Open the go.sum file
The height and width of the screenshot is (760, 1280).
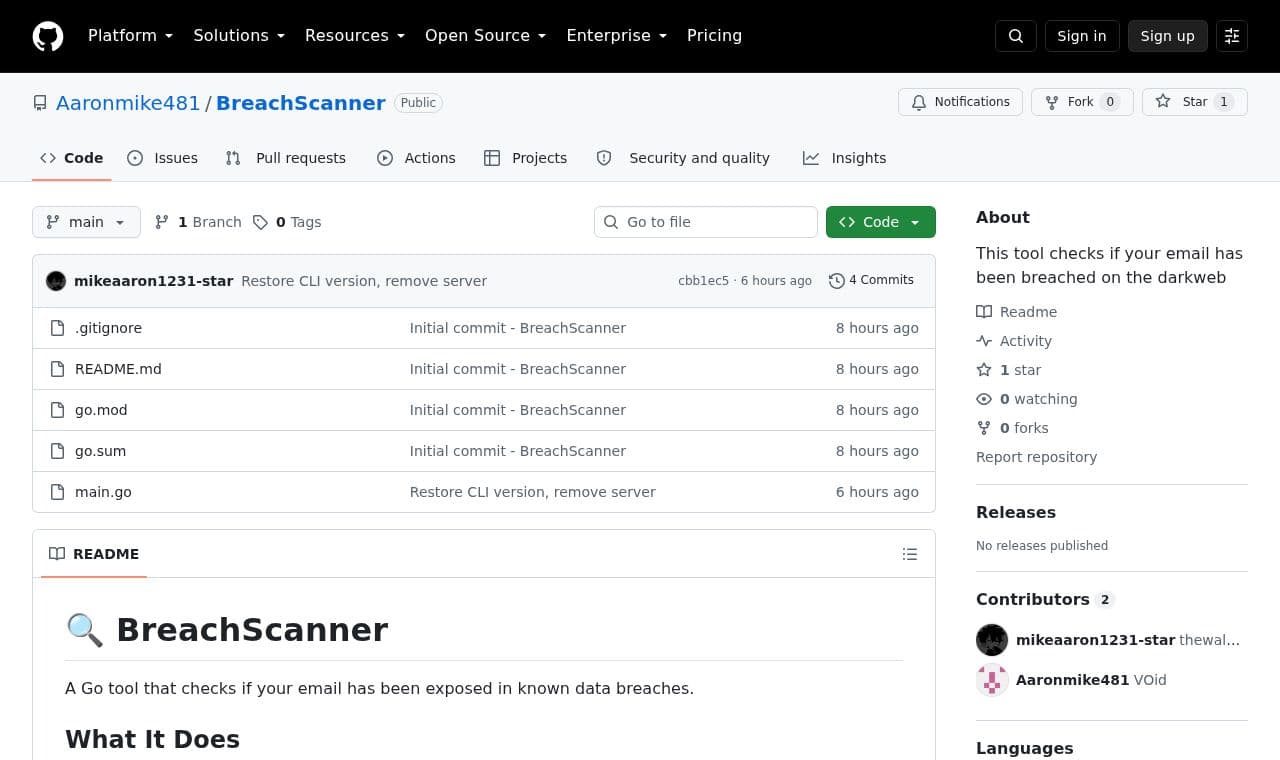coord(100,451)
